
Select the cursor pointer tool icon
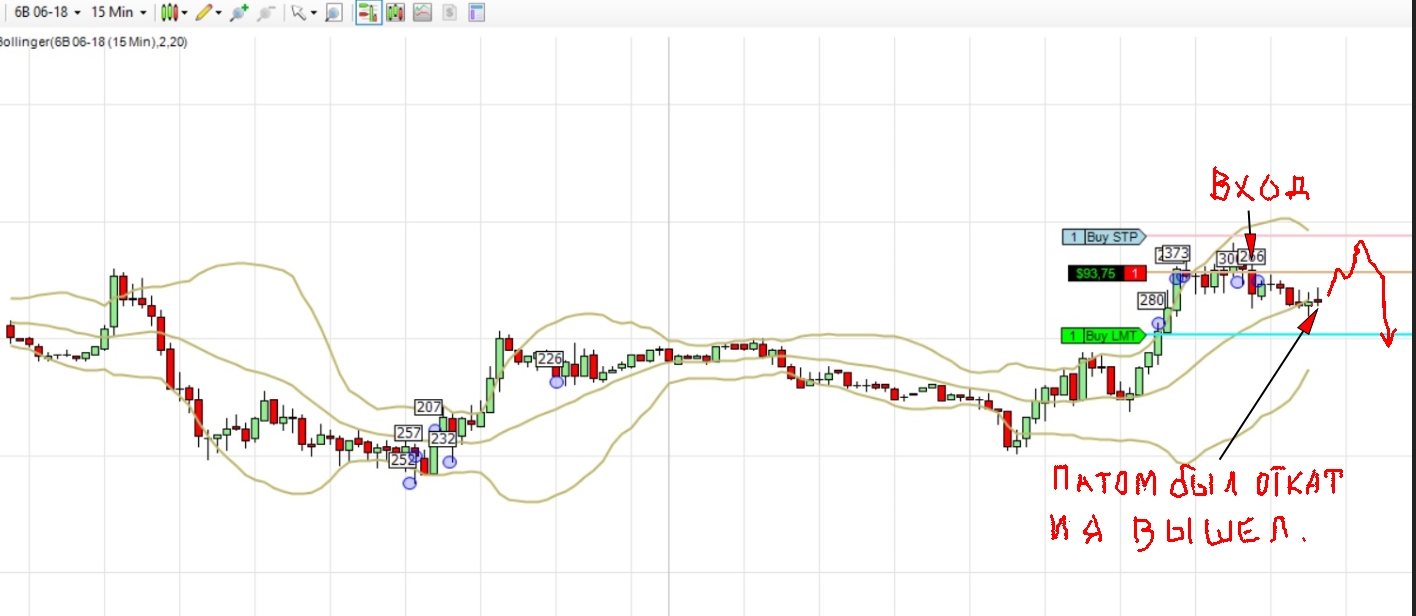tap(297, 13)
